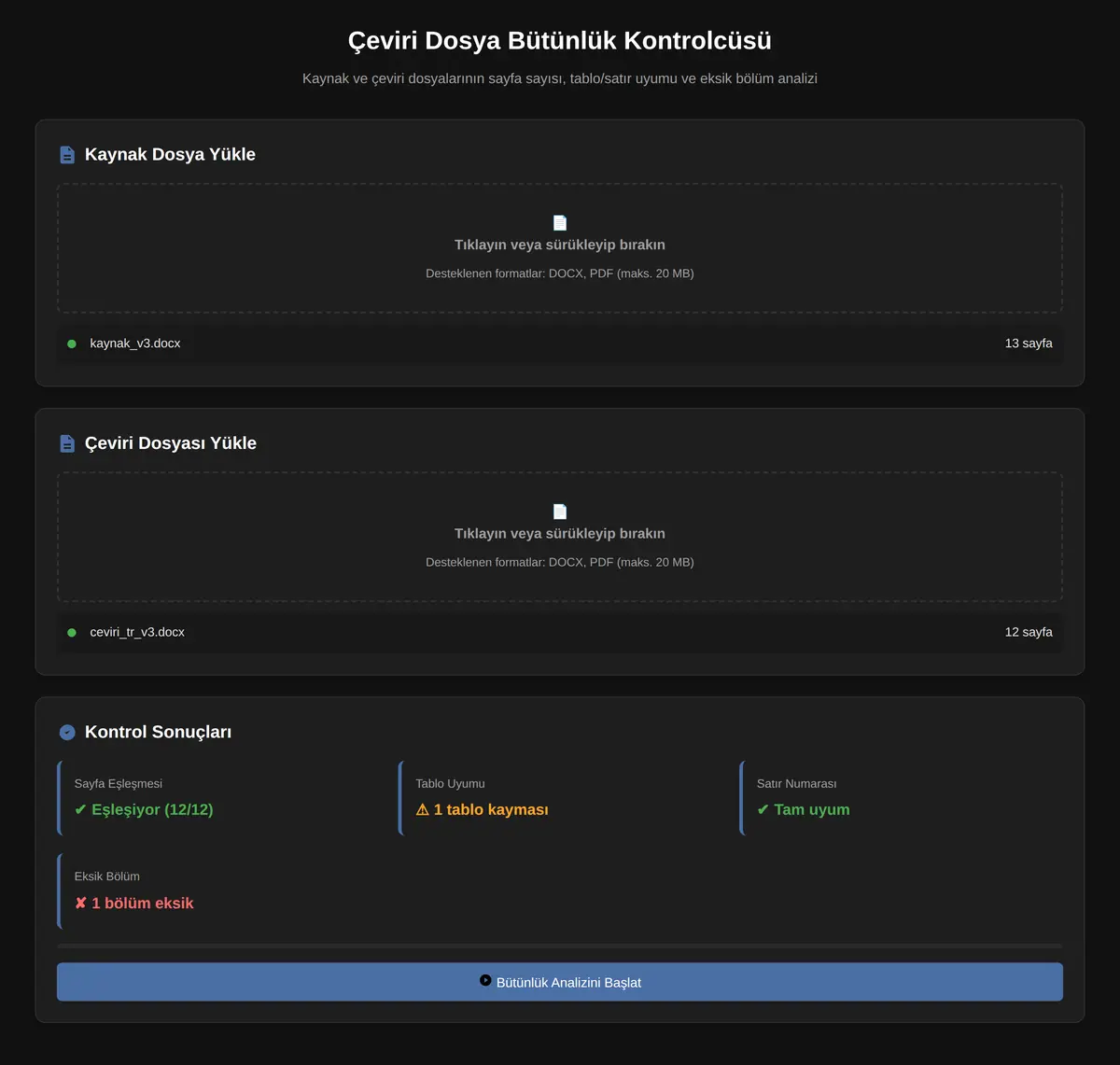Open the Çeviri Dosyası upload drop area
This screenshot has width=1120, height=1065.
tap(560, 537)
